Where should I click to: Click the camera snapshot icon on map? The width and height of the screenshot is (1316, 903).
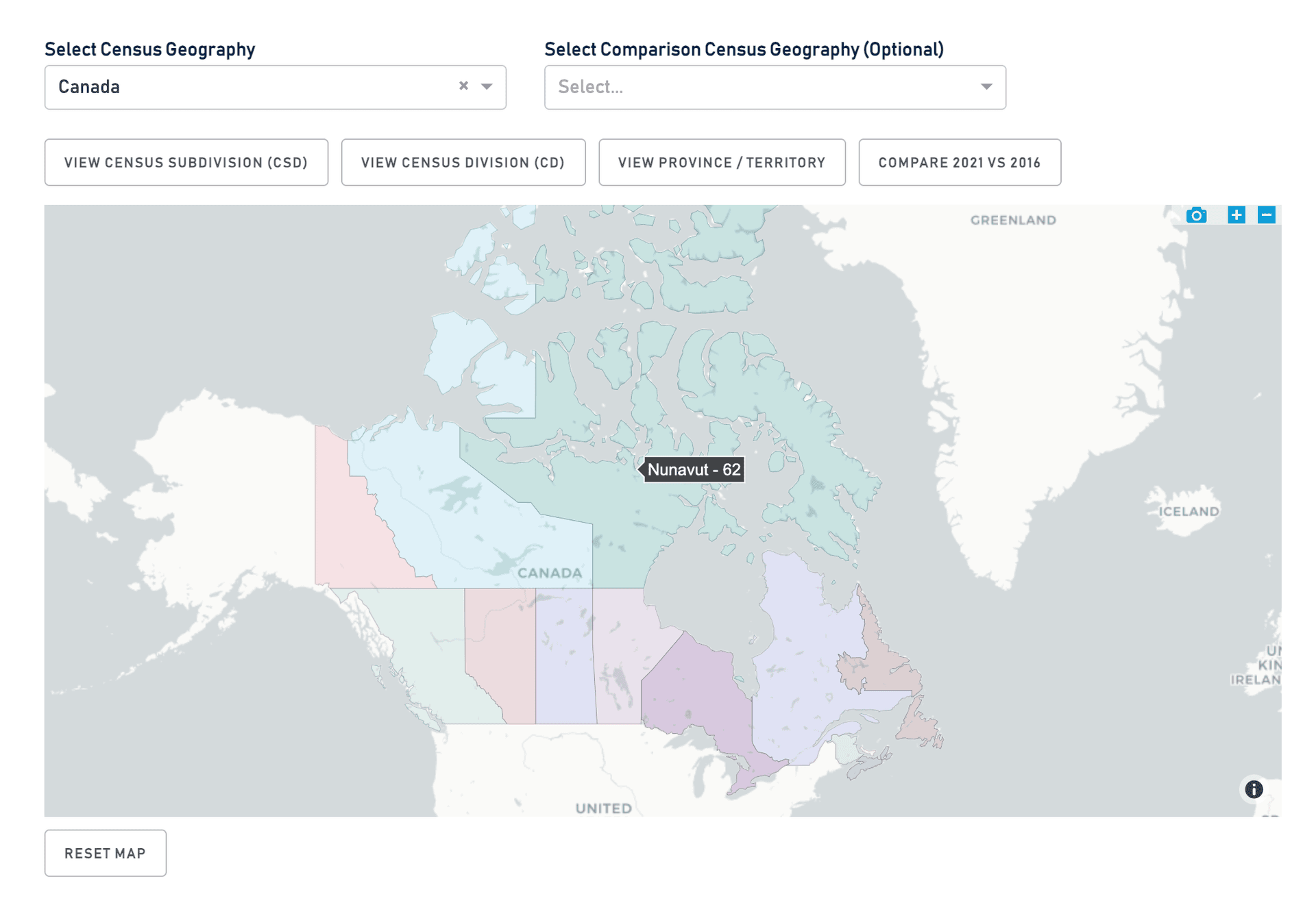[x=1196, y=215]
